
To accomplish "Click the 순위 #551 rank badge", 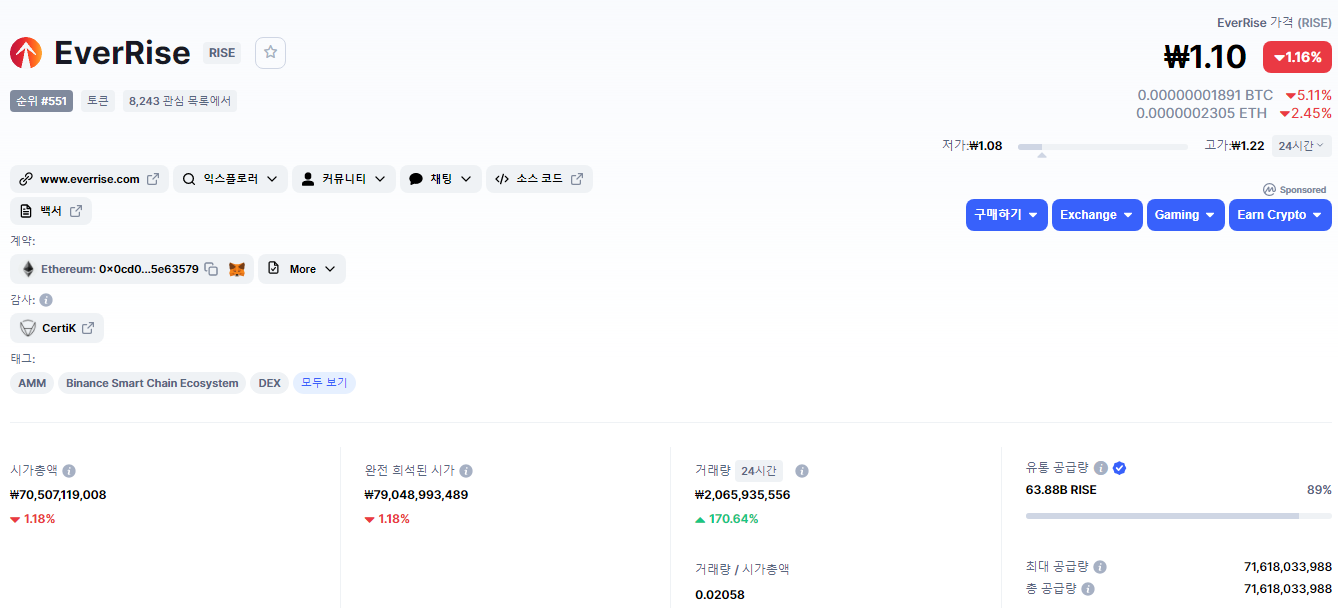I will pyautogui.click(x=41, y=101).
